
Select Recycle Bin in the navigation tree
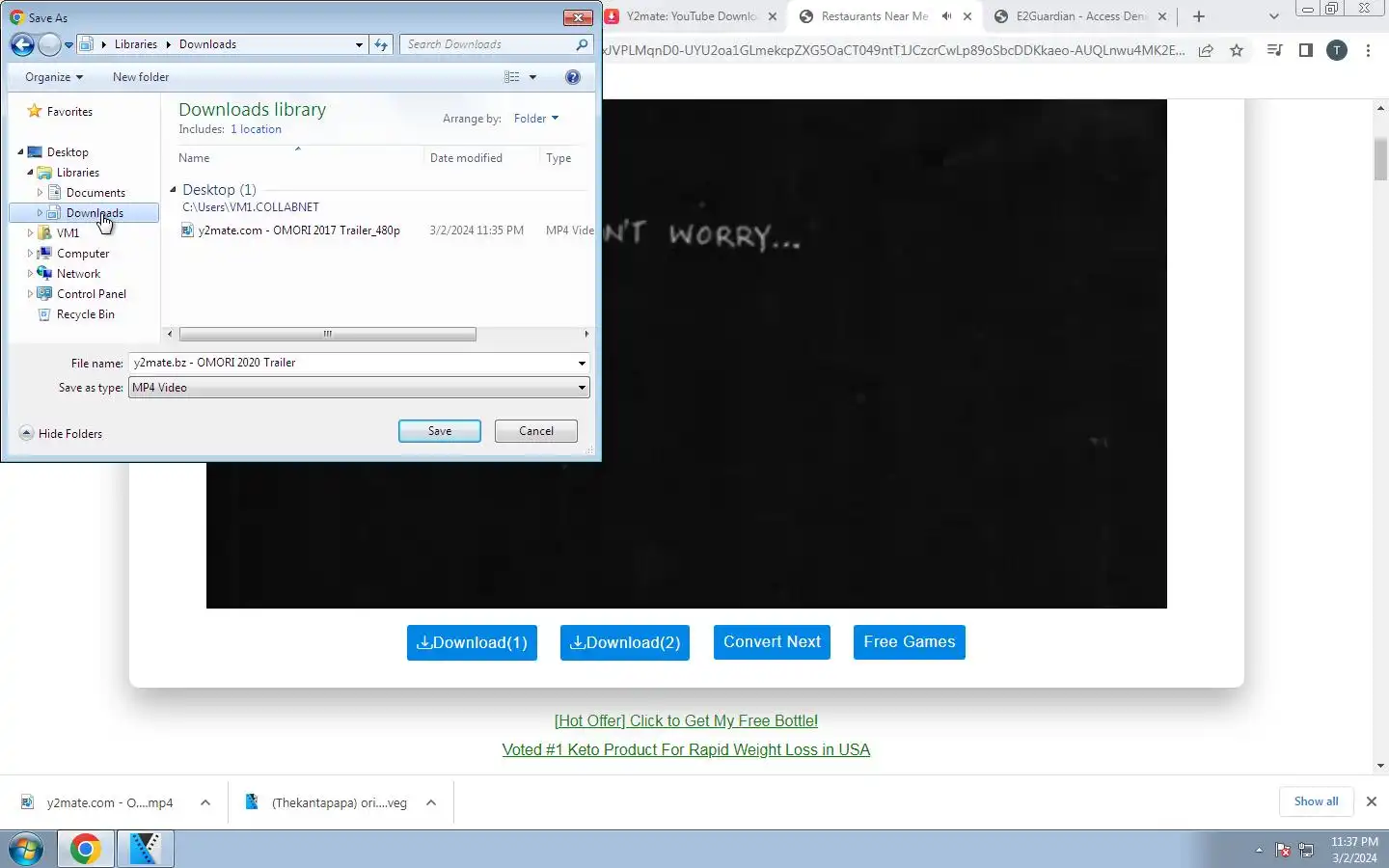click(x=85, y=314)
